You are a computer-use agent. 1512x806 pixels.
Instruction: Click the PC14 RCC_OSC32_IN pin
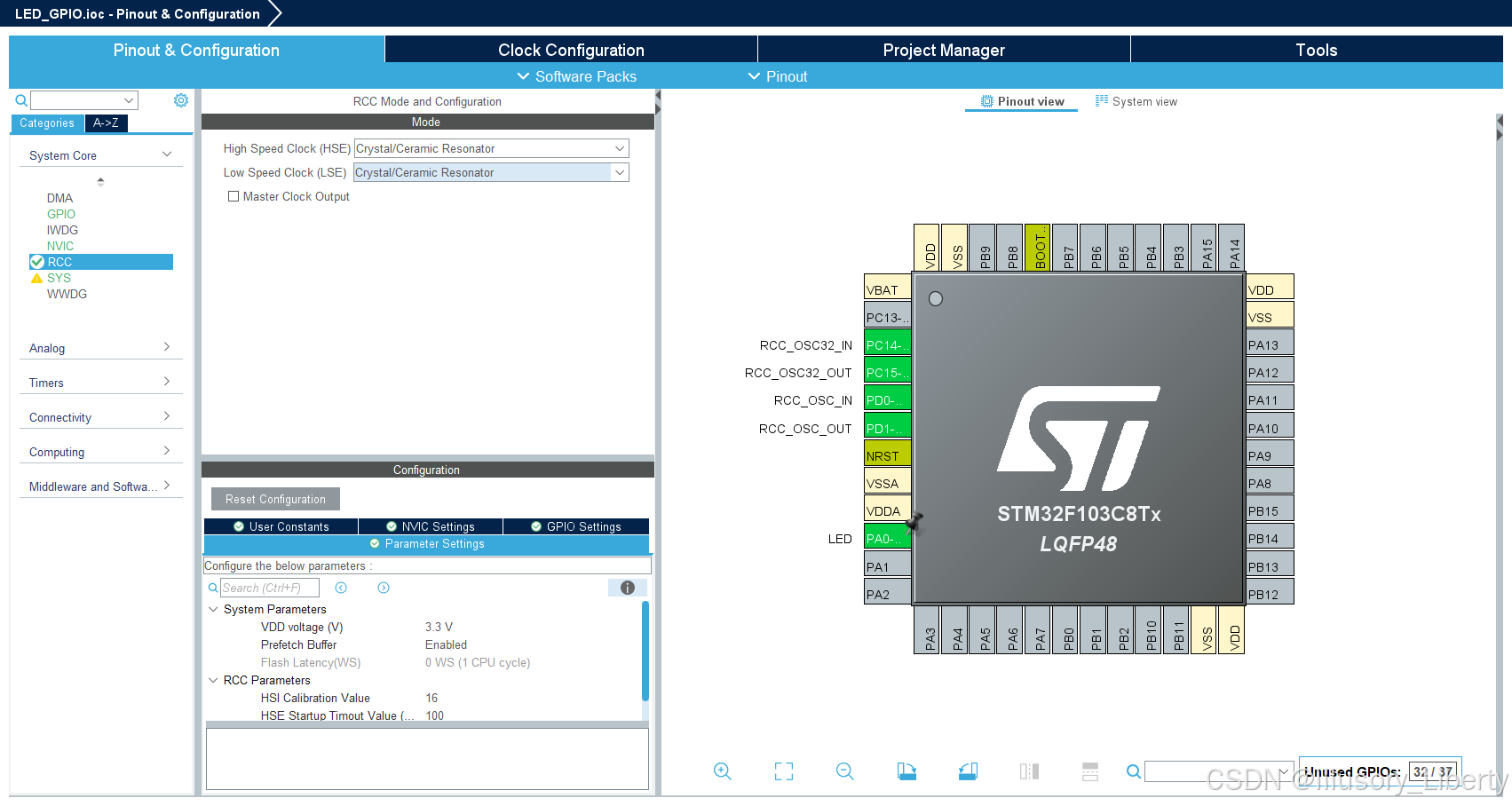887,344
